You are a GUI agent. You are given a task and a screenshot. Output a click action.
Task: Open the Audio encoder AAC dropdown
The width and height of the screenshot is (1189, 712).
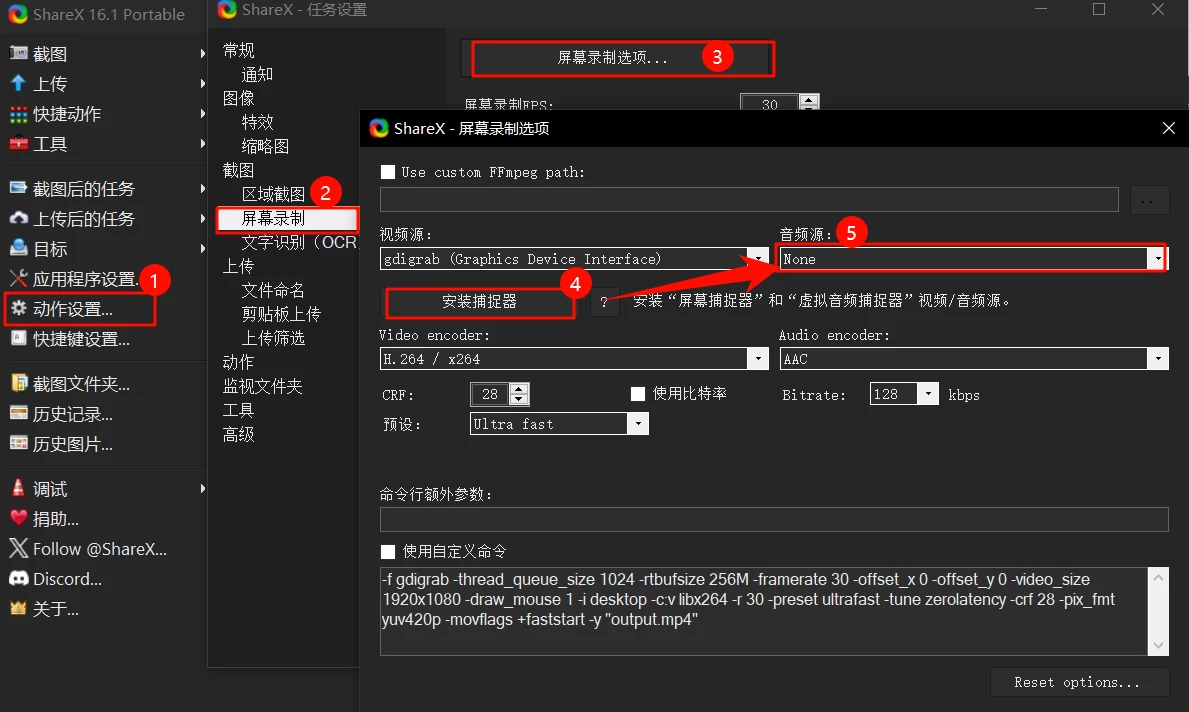point(1157,359)
